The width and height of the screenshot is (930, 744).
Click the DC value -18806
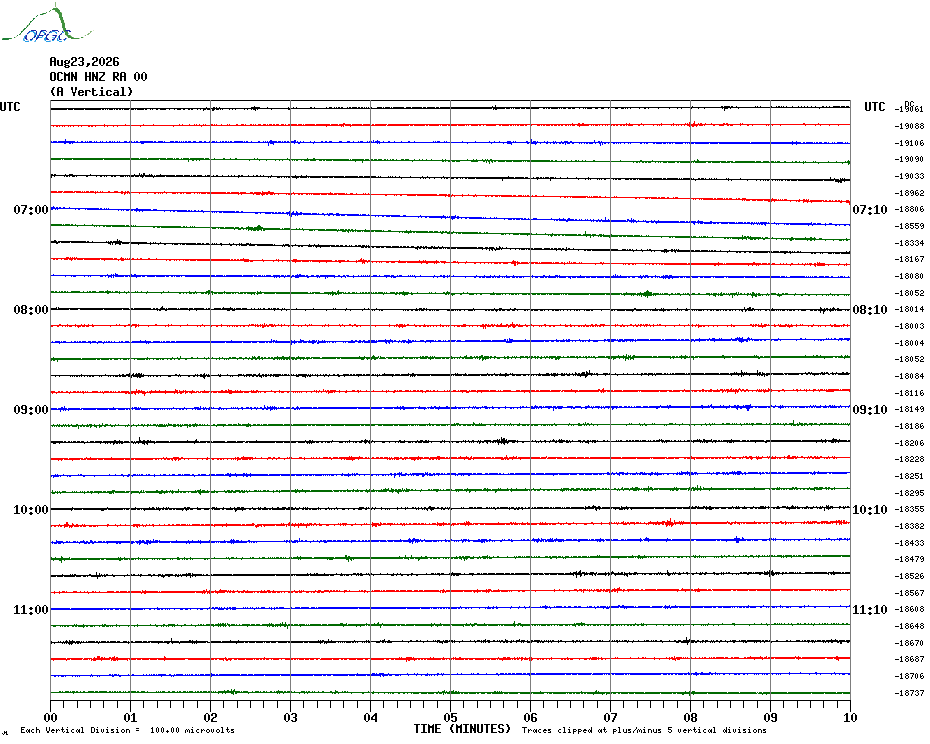909,209
